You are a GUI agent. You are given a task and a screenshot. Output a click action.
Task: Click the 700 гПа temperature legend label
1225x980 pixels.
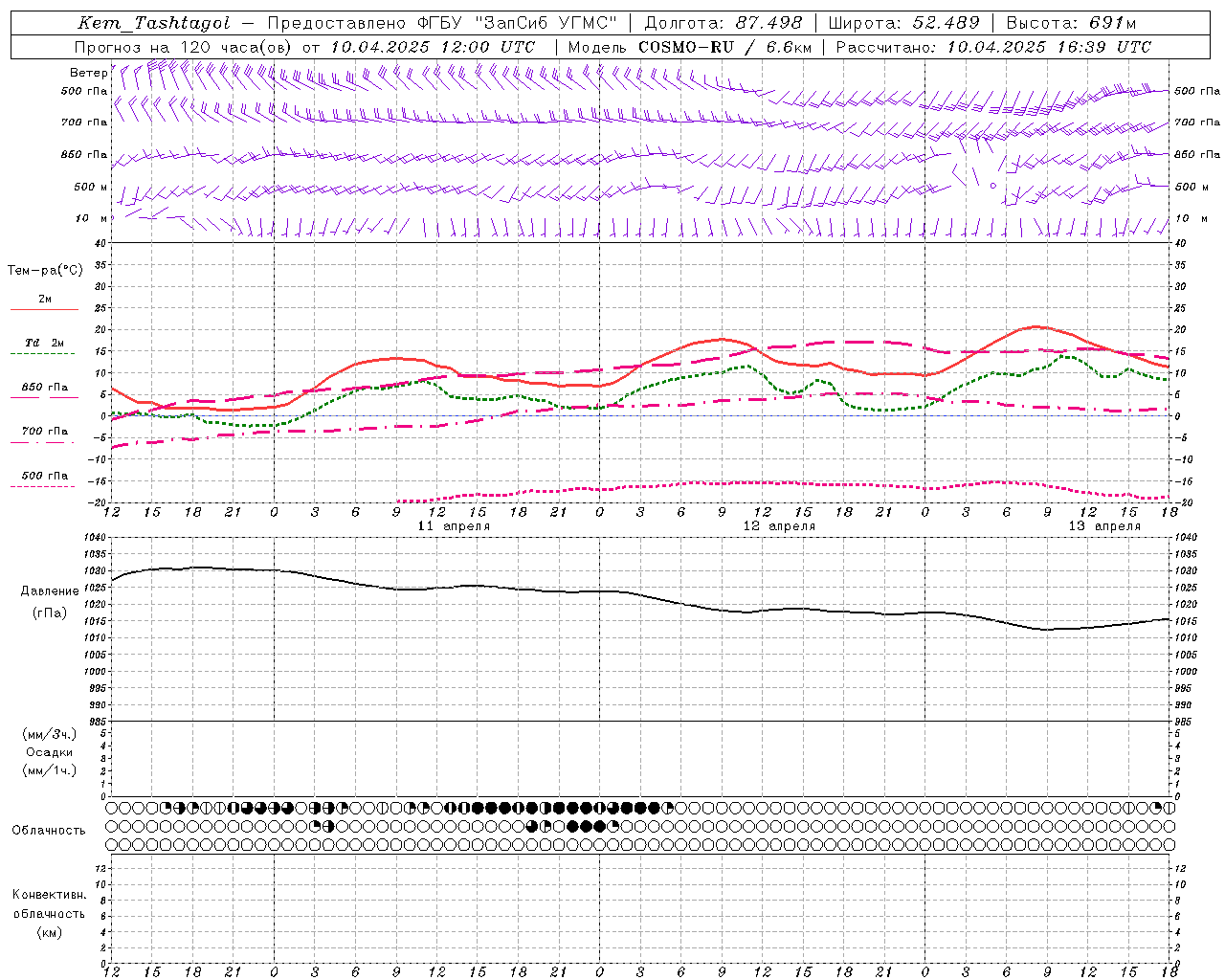coord(45,432)
